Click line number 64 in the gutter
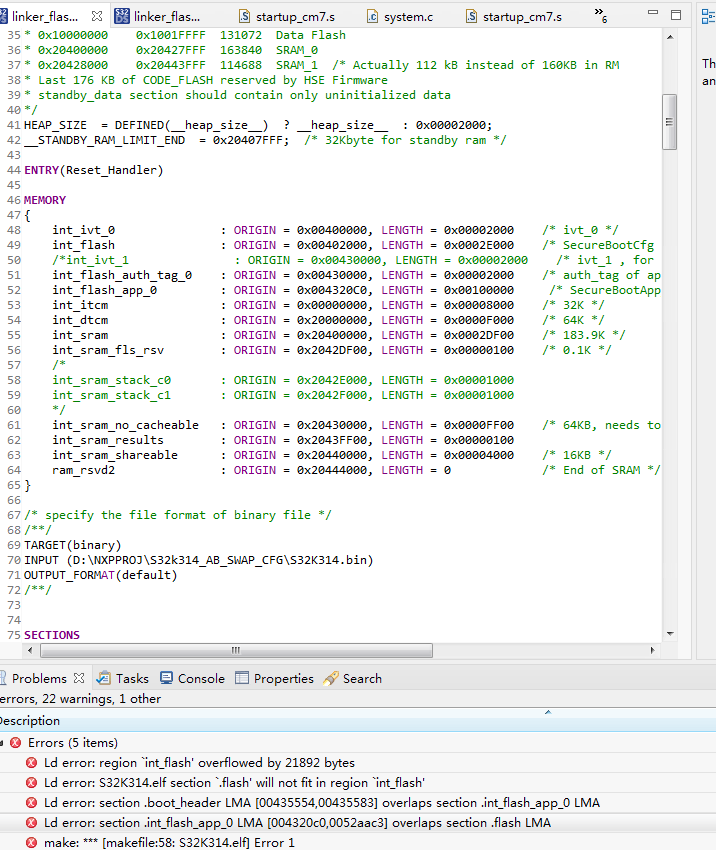 pos(14,470)
